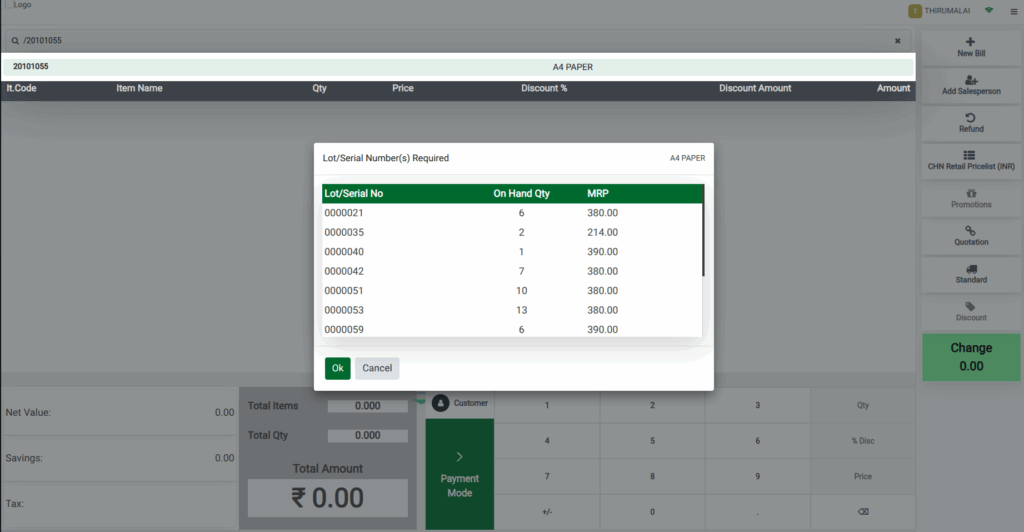Clear the search field with the x
This screenshot has width=1024, height=532.
[x=897, y=40]
